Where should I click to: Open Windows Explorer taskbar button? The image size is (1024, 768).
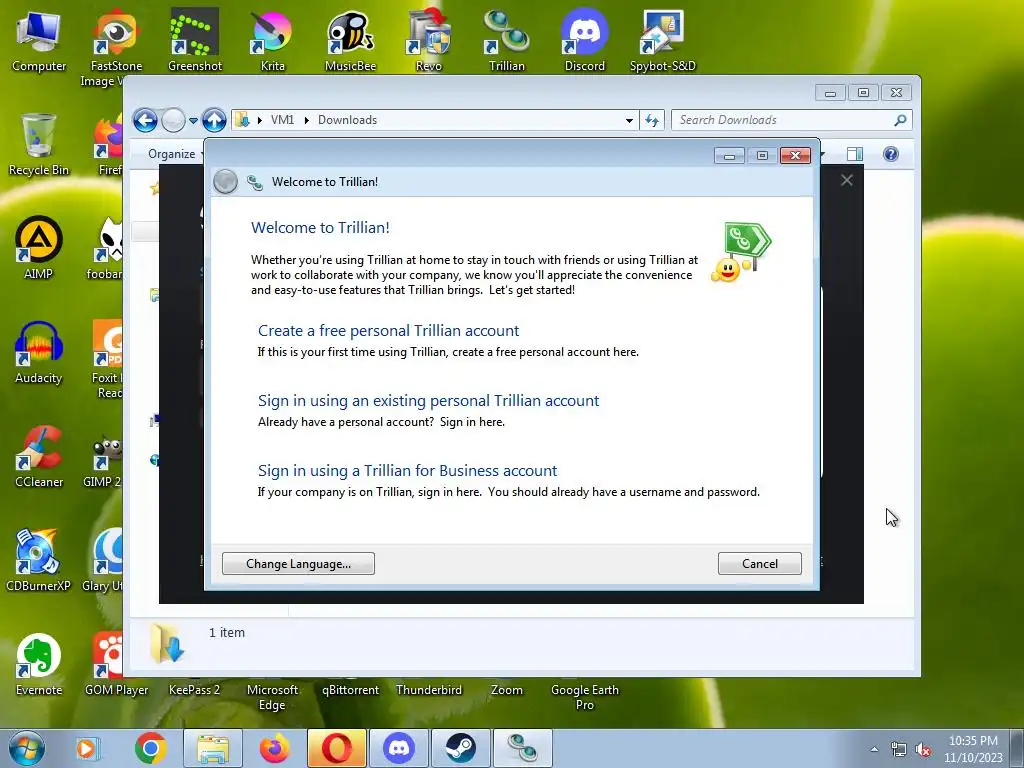213,748
